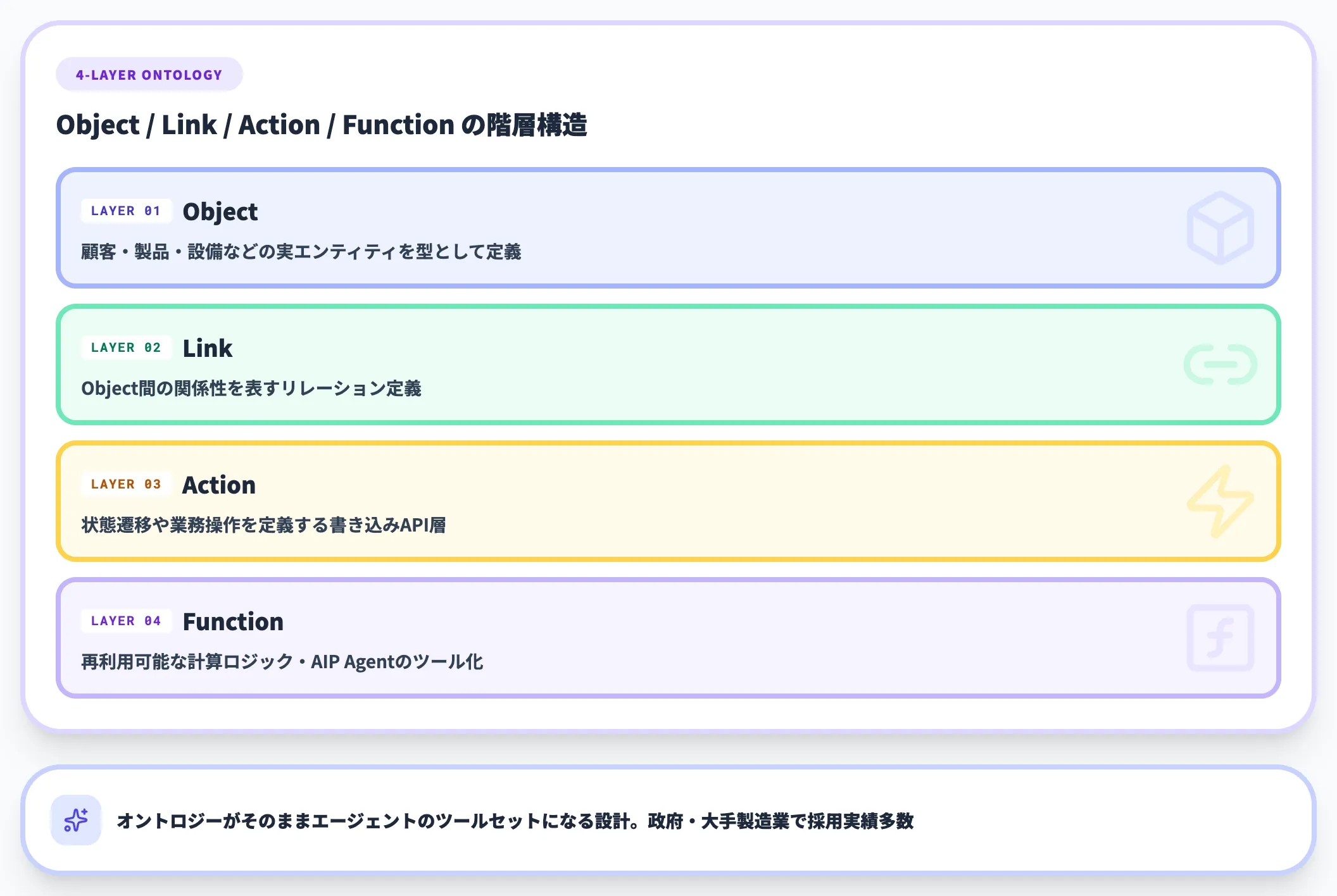Click the 4-LAYER ONTOLOGY badge
This screenshot has height=896, width=1337.
(x=149, y=75)
